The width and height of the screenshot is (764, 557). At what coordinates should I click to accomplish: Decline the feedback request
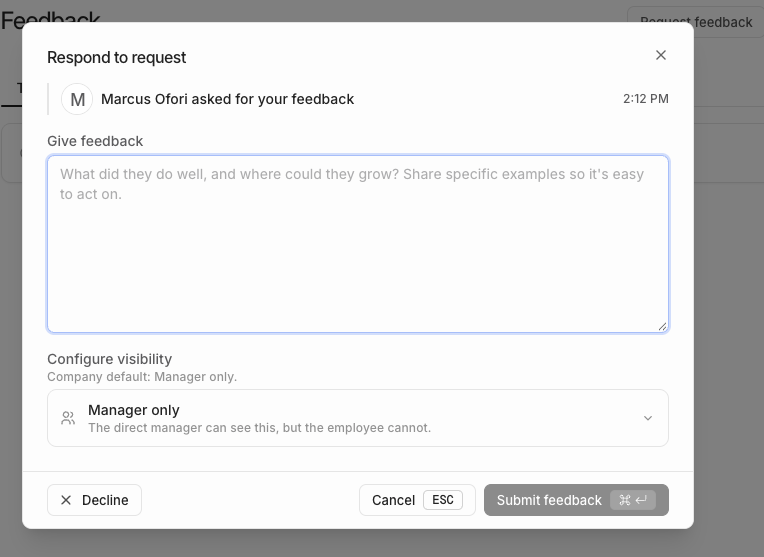tap(95, 500)
